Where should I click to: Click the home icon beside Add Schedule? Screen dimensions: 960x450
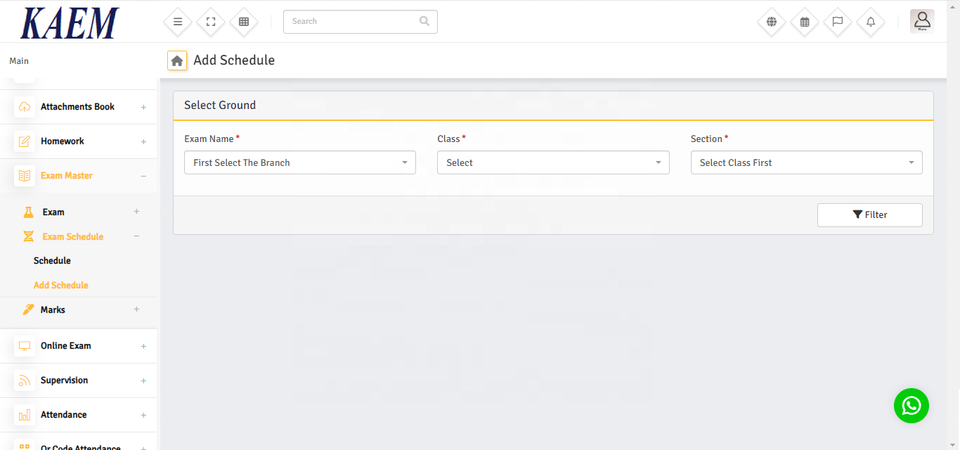[x=177, y=61]
